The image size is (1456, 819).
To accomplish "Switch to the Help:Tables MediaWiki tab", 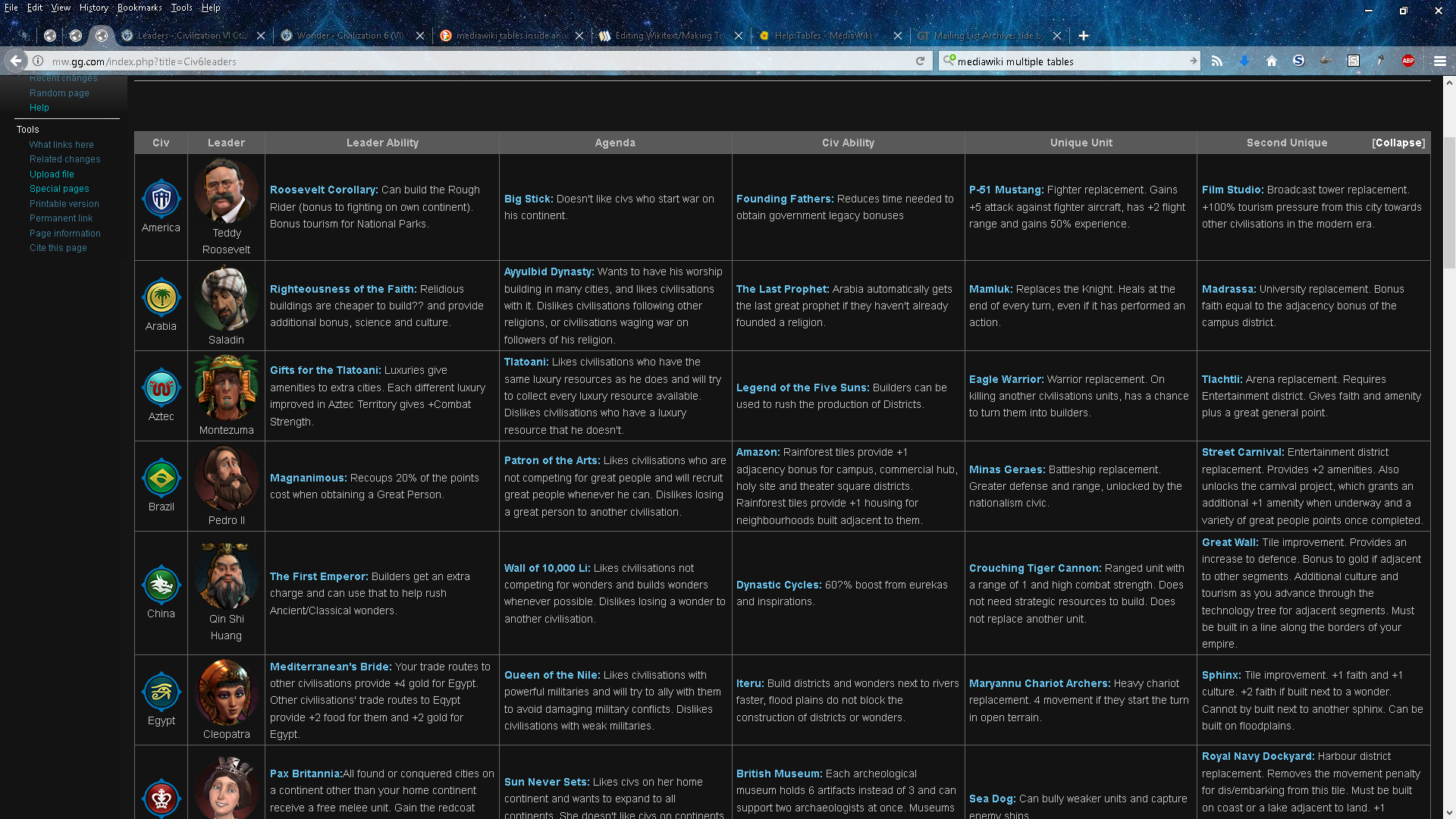I will 823,36.
